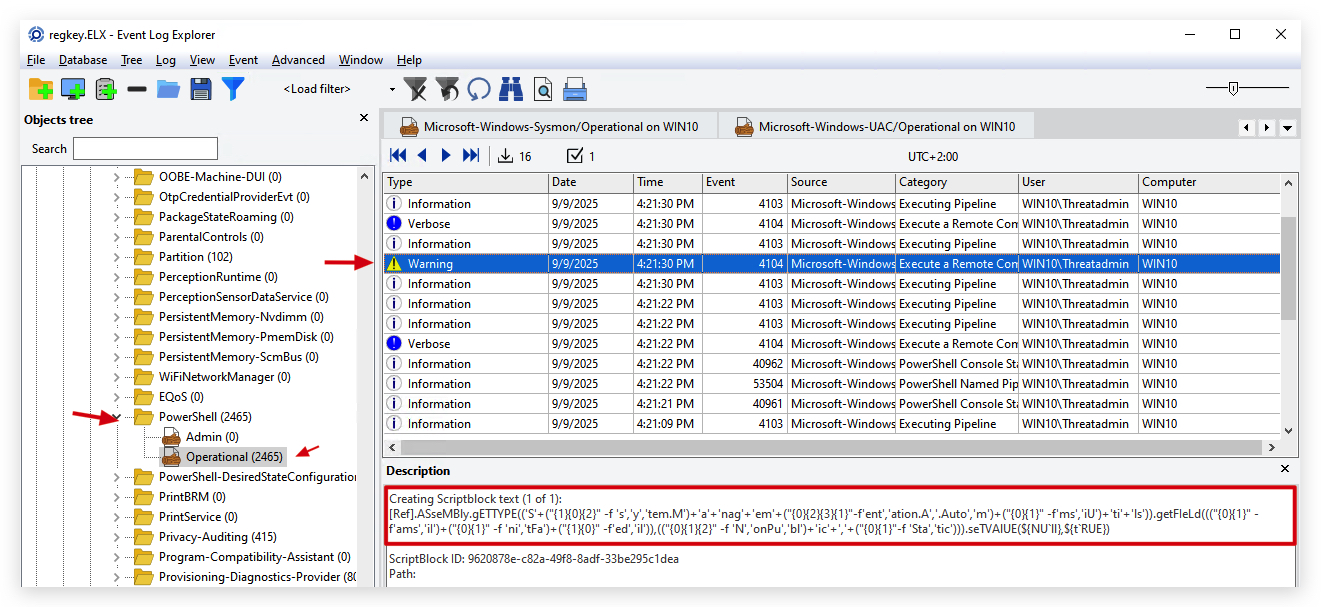Click the Event column header

click(745, 182)
